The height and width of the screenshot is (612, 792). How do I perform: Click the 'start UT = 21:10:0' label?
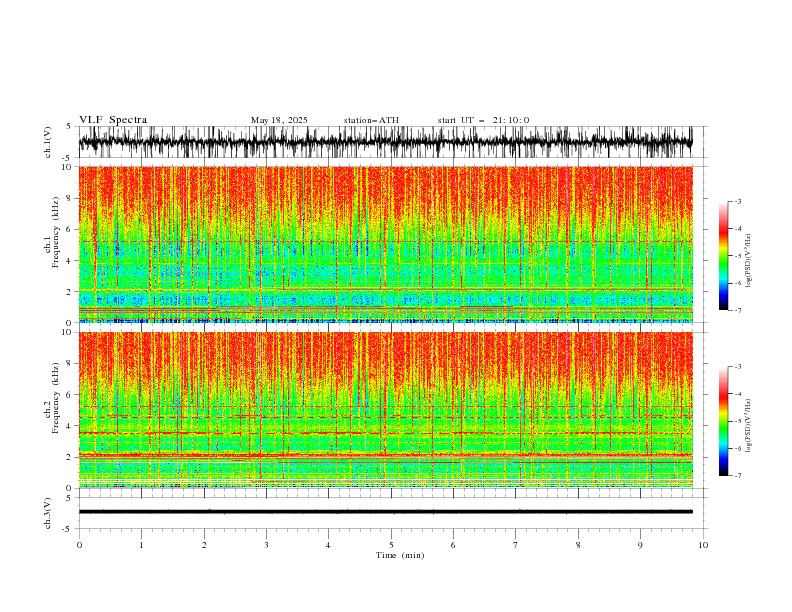(x=483, y=120)
